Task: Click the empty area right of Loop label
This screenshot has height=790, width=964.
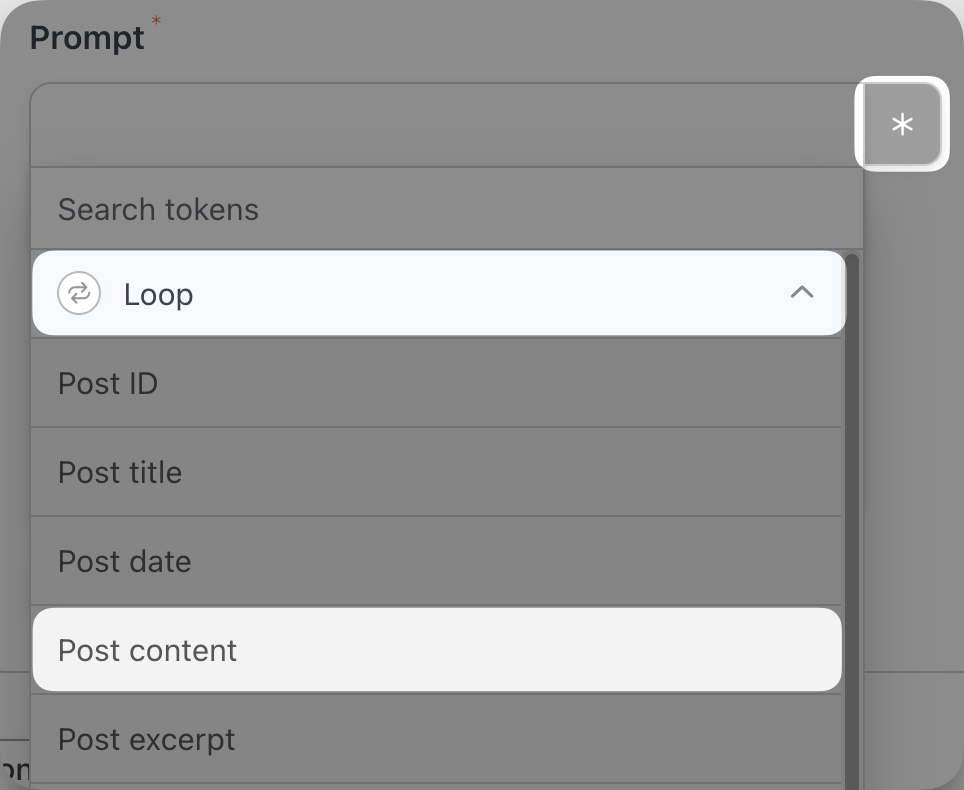Action: 490,293
